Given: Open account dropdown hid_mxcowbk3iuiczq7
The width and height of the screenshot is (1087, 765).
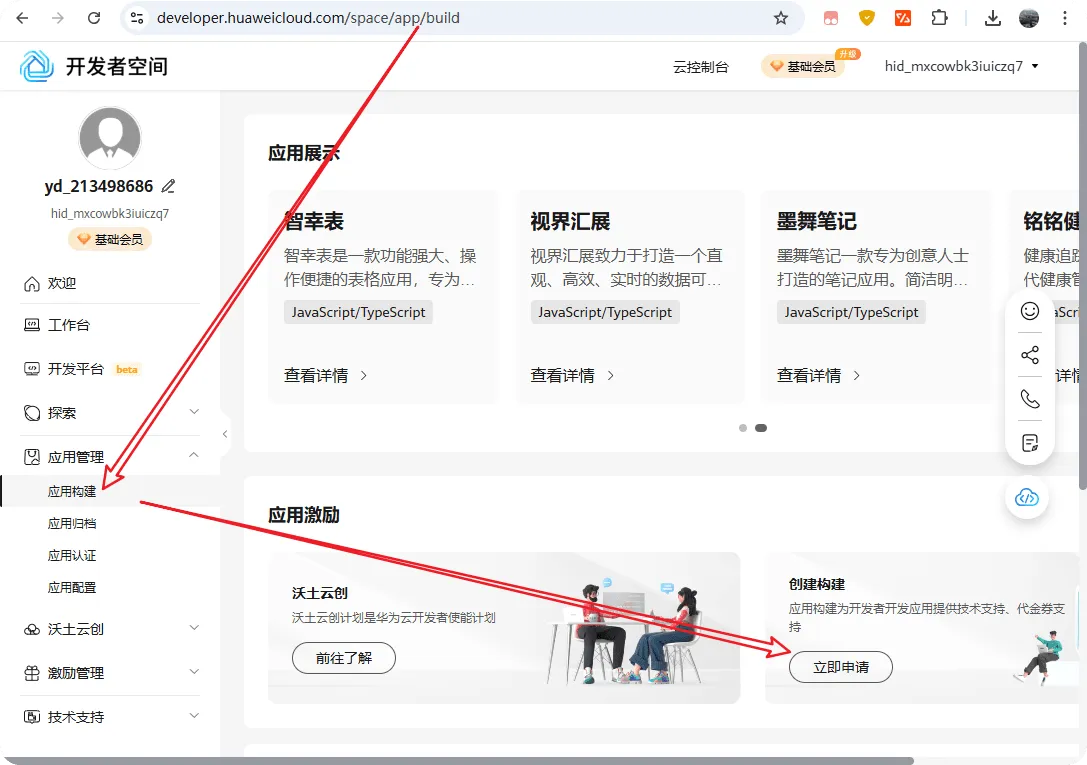Looking at the screenshot, I should (962, 67).
